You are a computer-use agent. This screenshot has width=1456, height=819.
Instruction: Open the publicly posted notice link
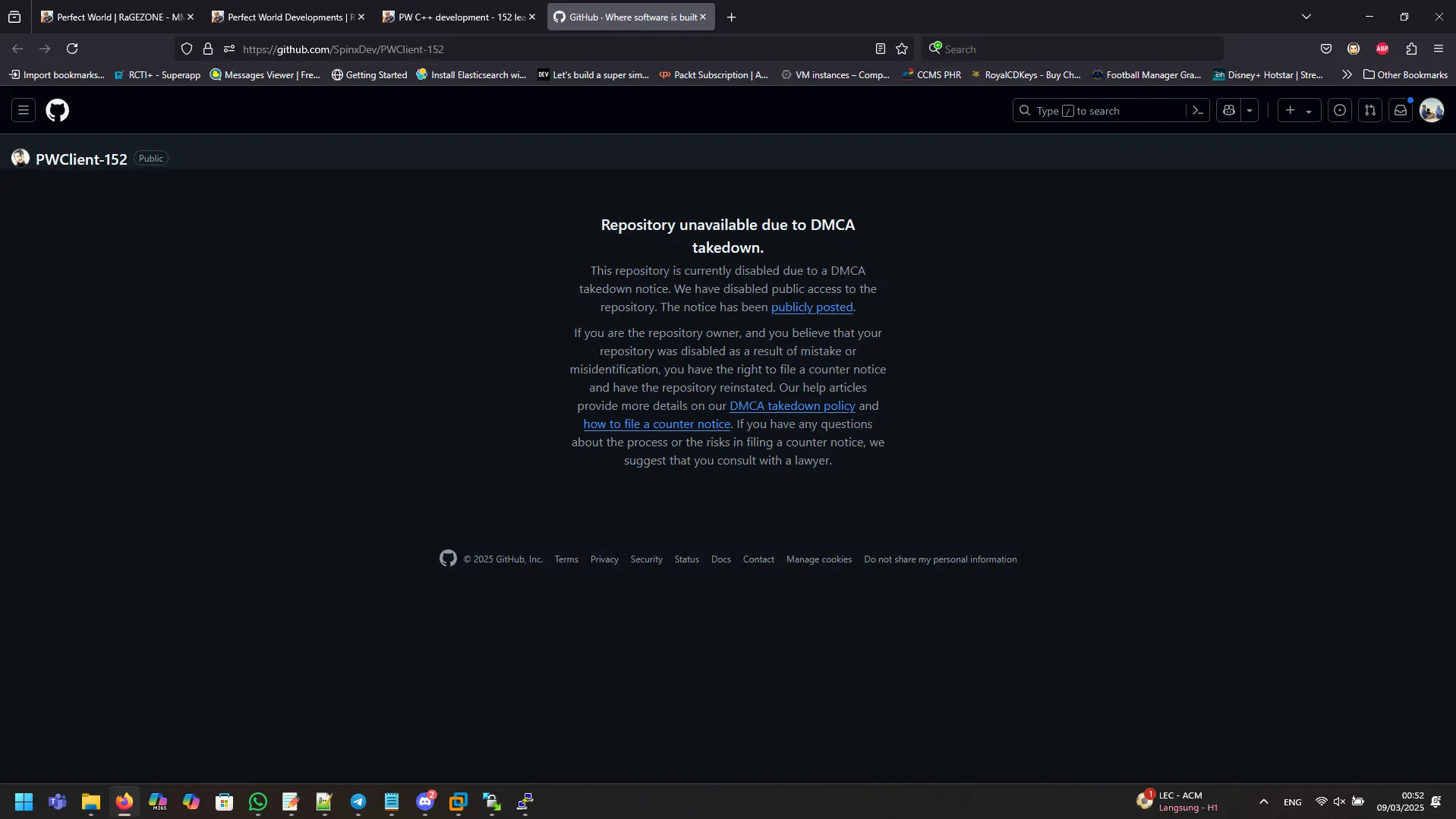pyautogui.click(x=812, y=307)
